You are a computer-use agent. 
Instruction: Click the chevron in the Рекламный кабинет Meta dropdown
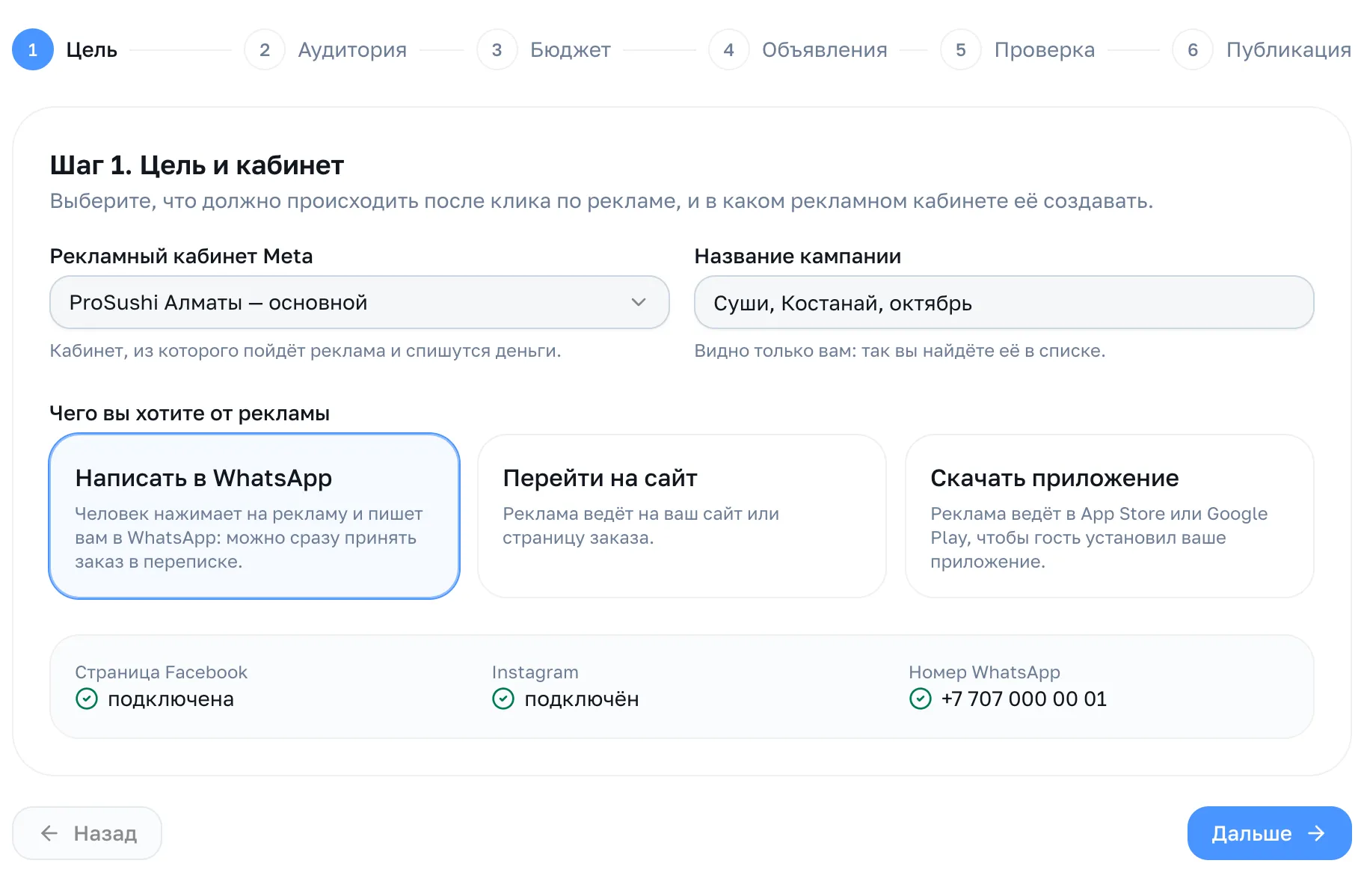pyautogui.click(x=638, y=302)
